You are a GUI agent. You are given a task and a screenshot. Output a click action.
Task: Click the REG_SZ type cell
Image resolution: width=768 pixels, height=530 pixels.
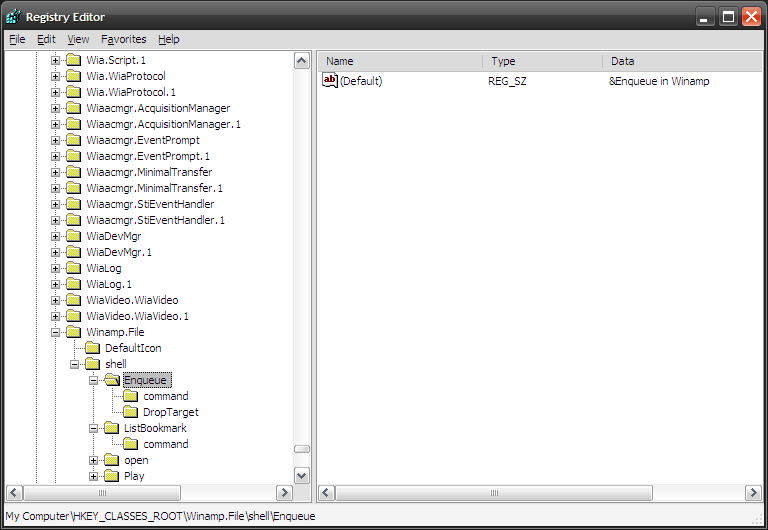point(507,81)
